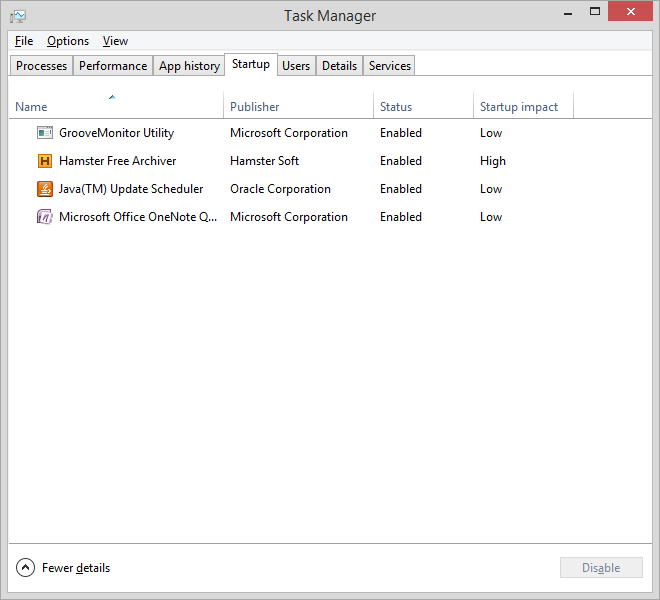Select the Hamster Free Archiver High impact cell
The width and height of the screenshot is (660, 600).
[x=493, y=161]
